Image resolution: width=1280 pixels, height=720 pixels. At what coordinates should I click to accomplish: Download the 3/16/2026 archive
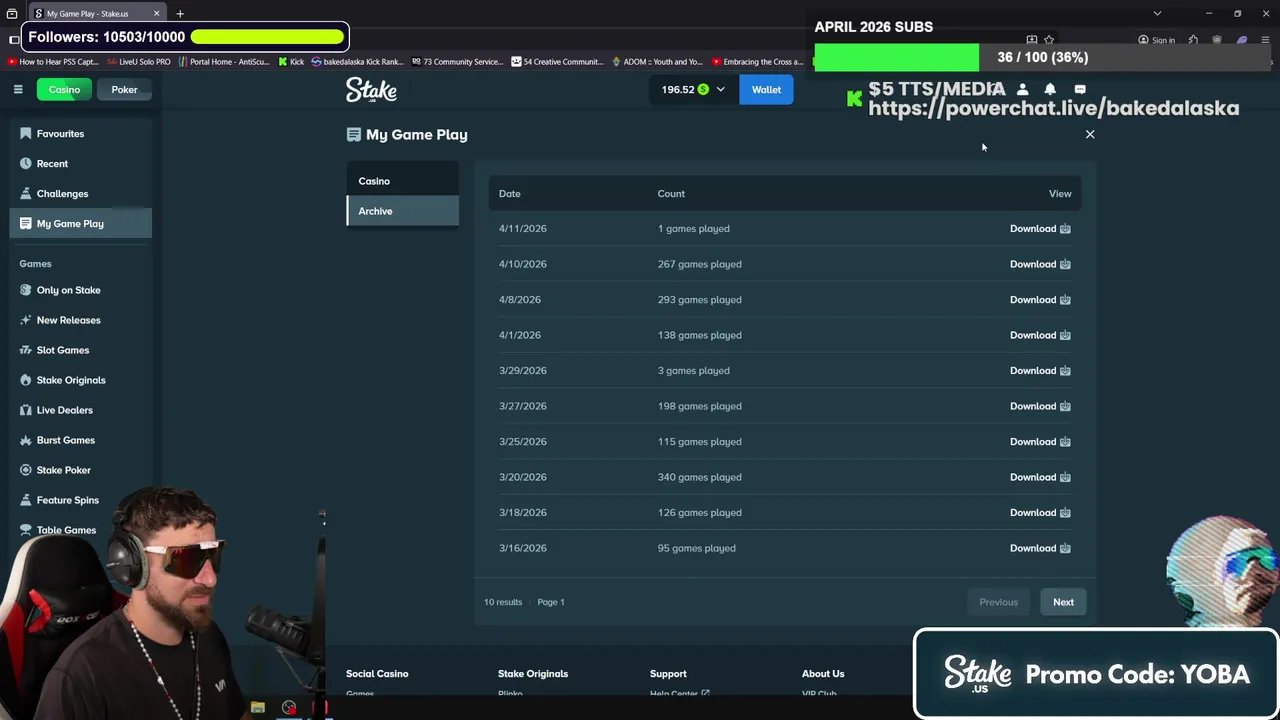pos(1040,548)
